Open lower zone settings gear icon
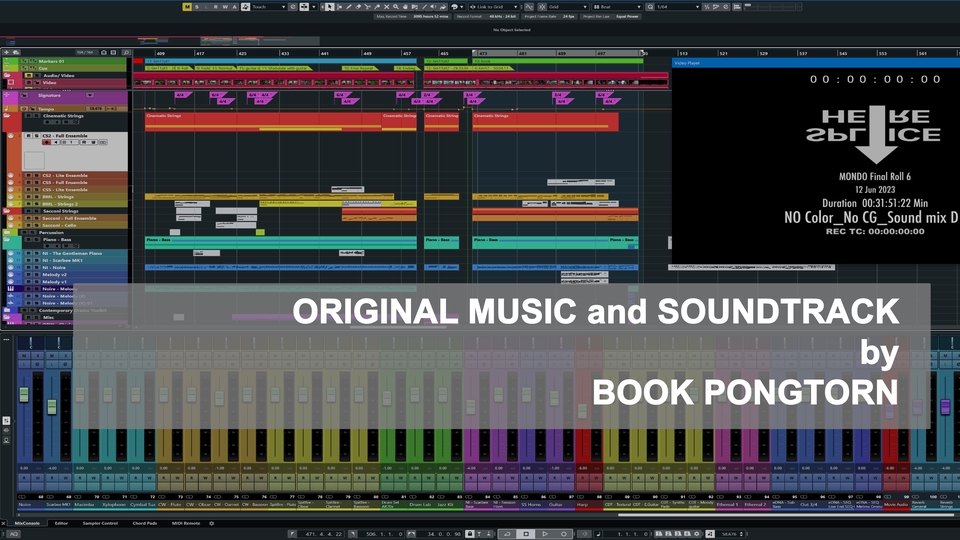Screen dimensions: 960x540 click(x=211, y=523)
